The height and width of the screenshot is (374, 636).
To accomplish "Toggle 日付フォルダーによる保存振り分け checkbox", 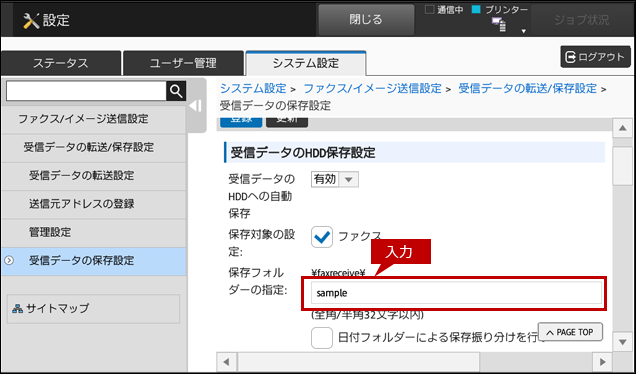I will [322, 337].
